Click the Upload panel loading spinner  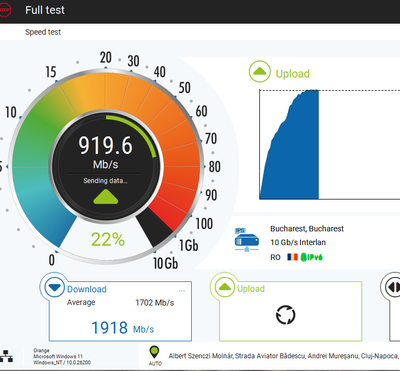pyautogui.click(x=286, y=315)
